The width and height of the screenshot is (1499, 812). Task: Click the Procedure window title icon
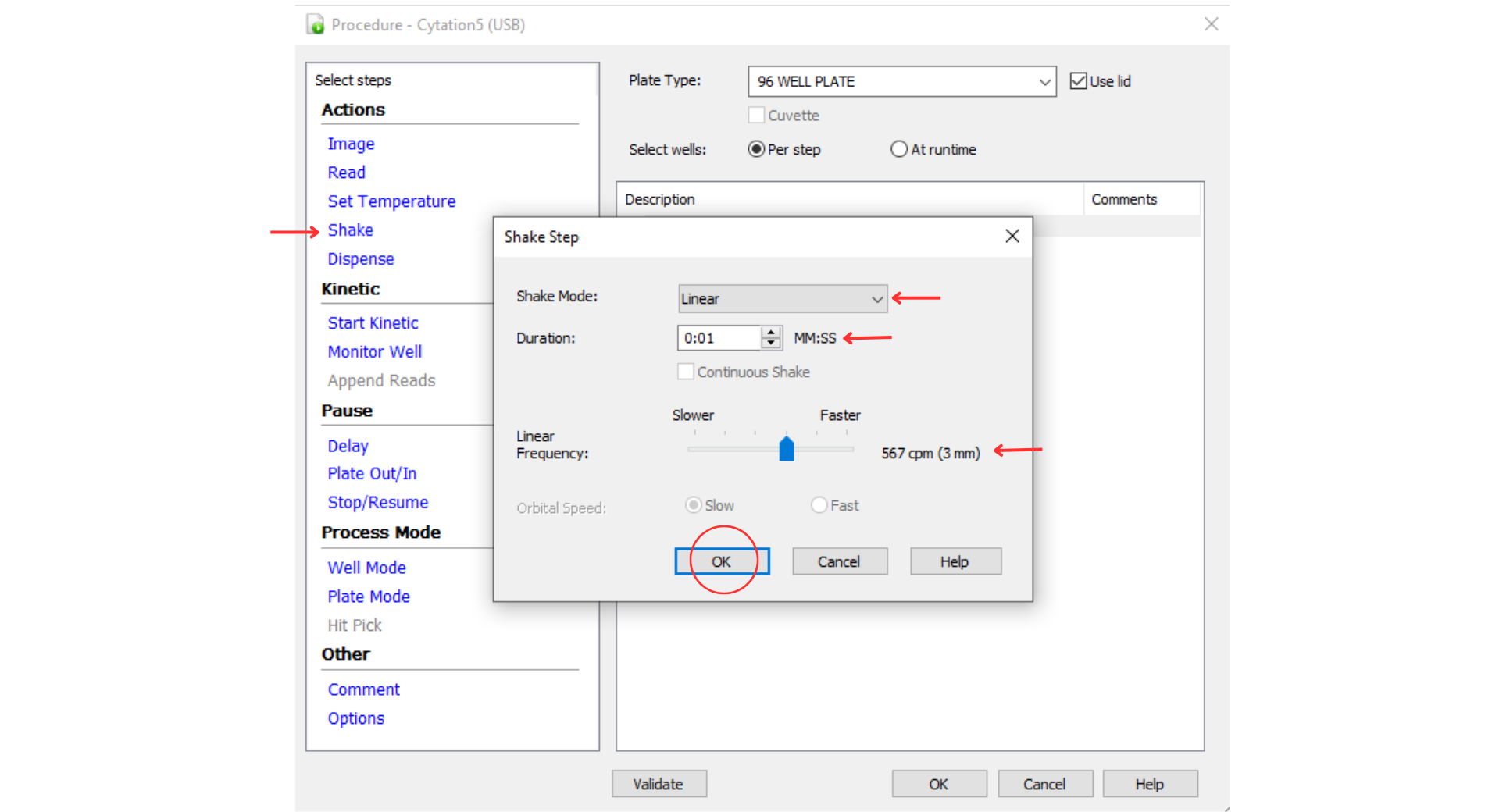click(316, 25)
